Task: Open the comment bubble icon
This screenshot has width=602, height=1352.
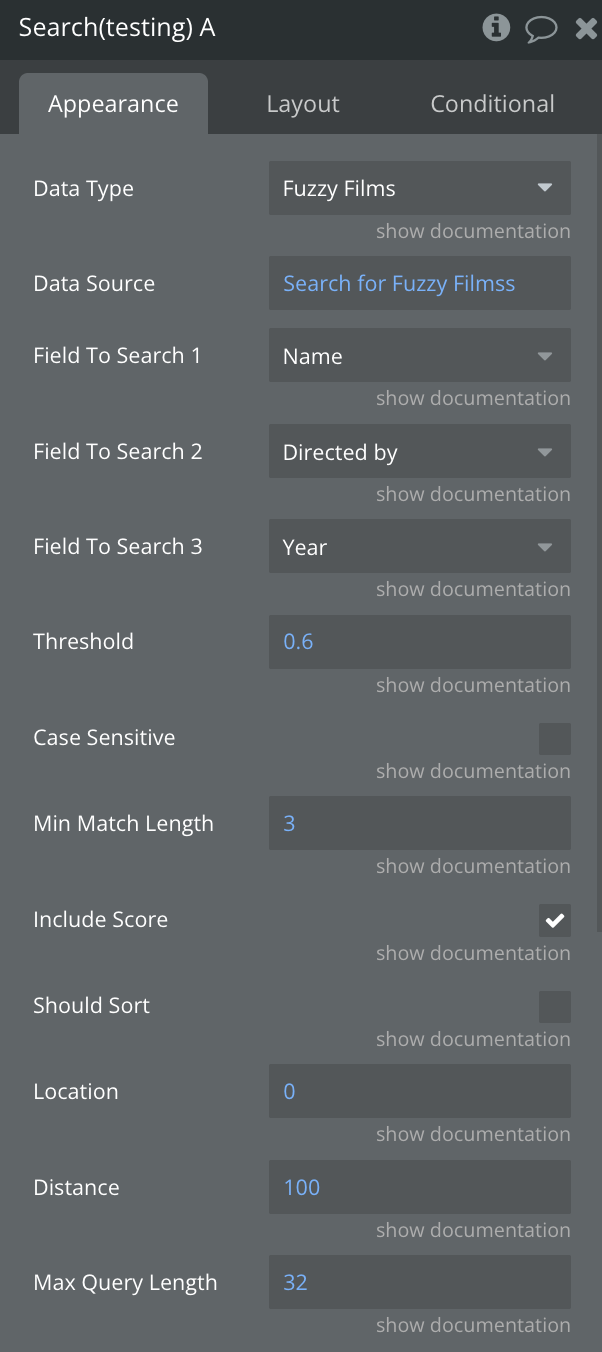Action: [541, 27]
